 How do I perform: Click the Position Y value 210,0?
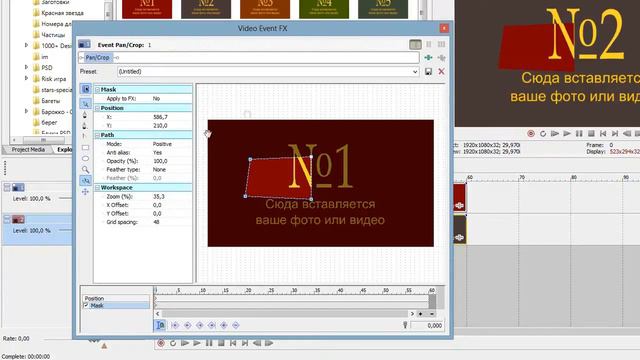(160, 125)
